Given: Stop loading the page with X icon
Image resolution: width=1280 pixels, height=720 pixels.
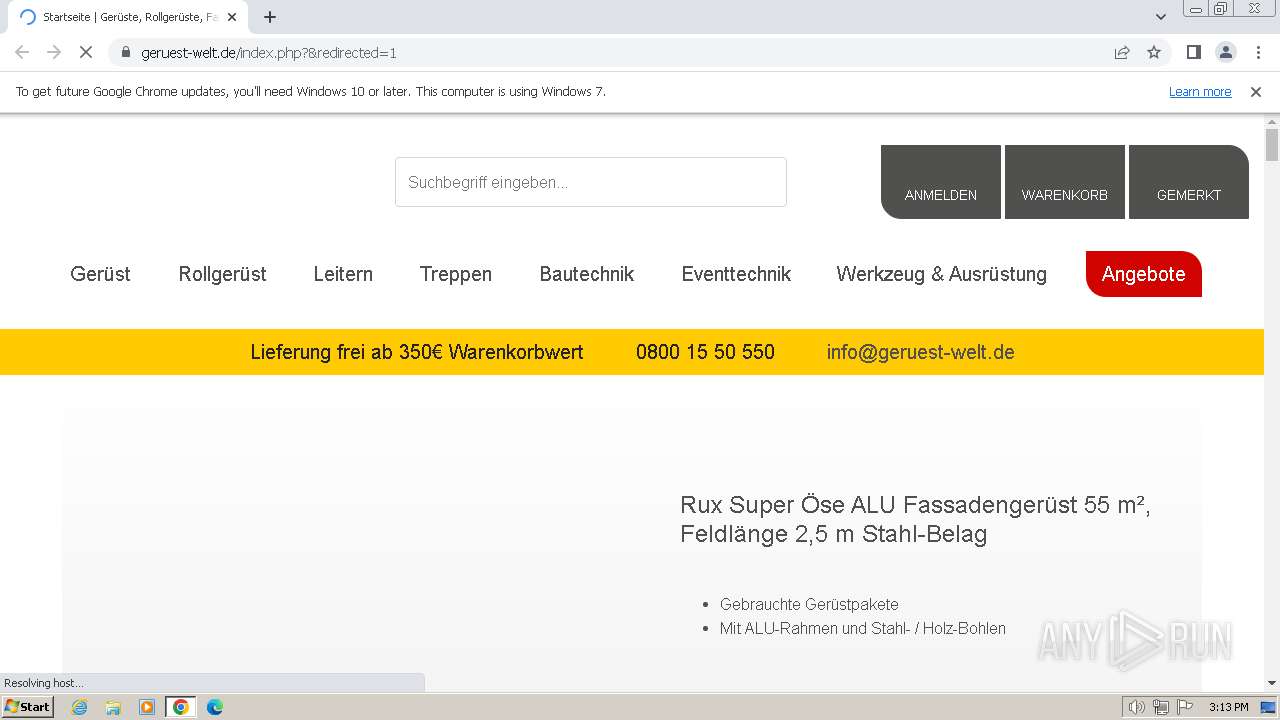Looking at the screenshot, I should click(86, 53).
